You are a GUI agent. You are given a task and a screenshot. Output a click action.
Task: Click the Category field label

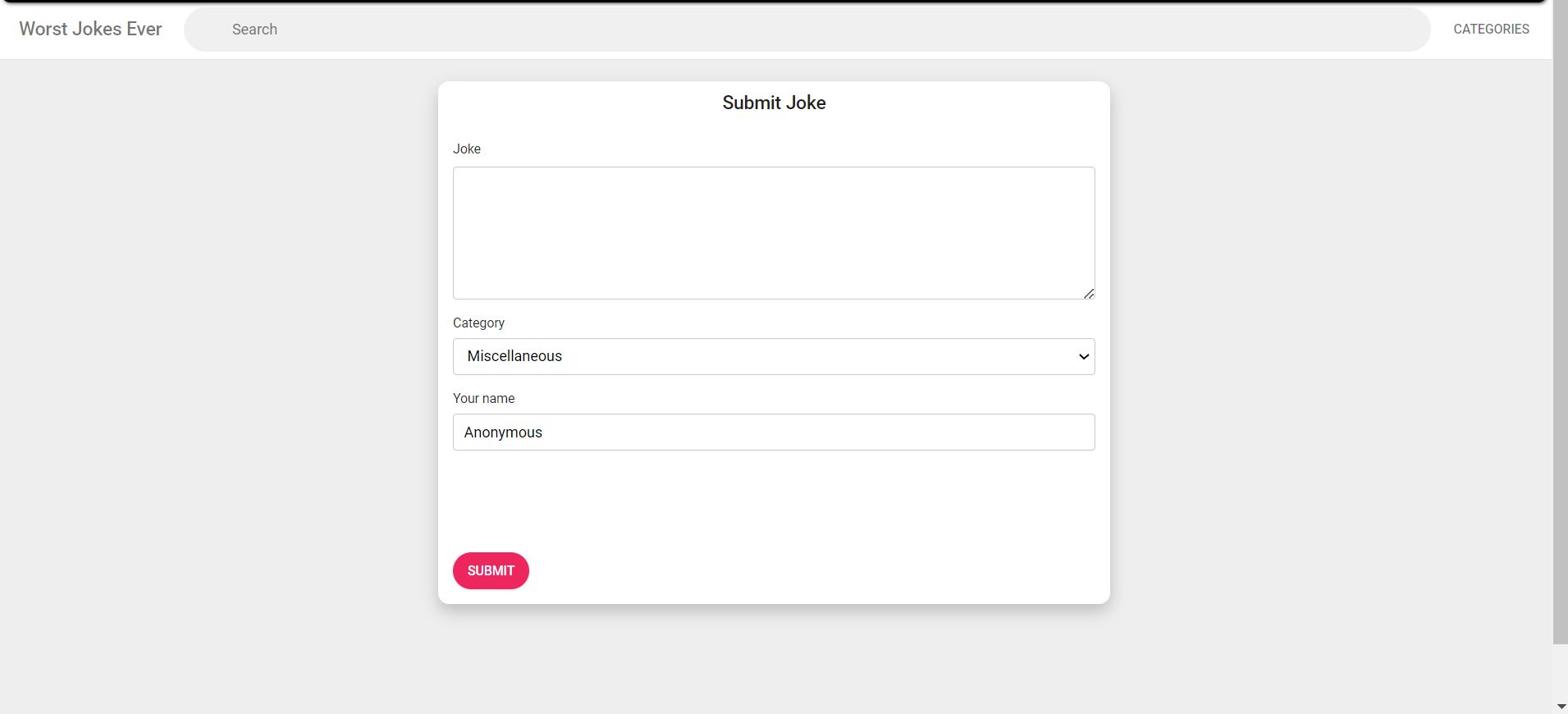pyautogui.click(x=478, y=323)
